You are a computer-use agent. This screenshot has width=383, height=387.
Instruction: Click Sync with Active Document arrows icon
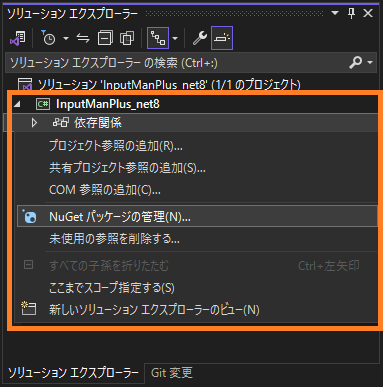click(x=83, y=38)
